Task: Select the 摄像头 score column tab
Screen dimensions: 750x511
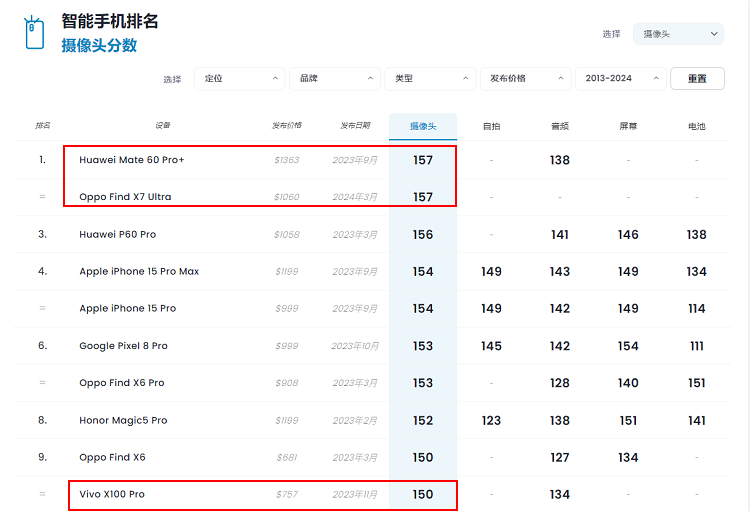Action: pyautogui.click(x=423, y=126)
